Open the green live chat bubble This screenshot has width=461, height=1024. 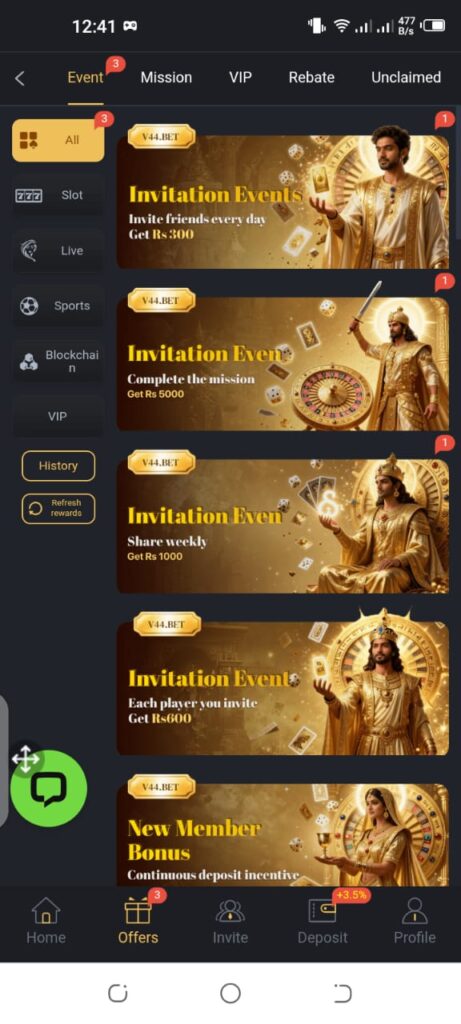(x=49, y=788)
